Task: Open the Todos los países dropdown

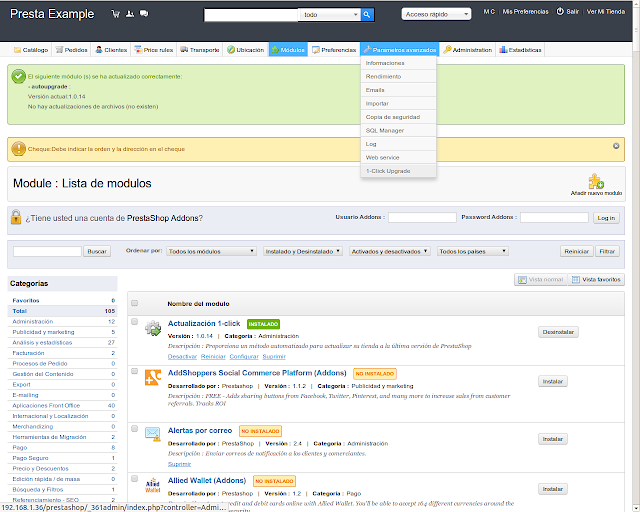Action: coord(473,251)
